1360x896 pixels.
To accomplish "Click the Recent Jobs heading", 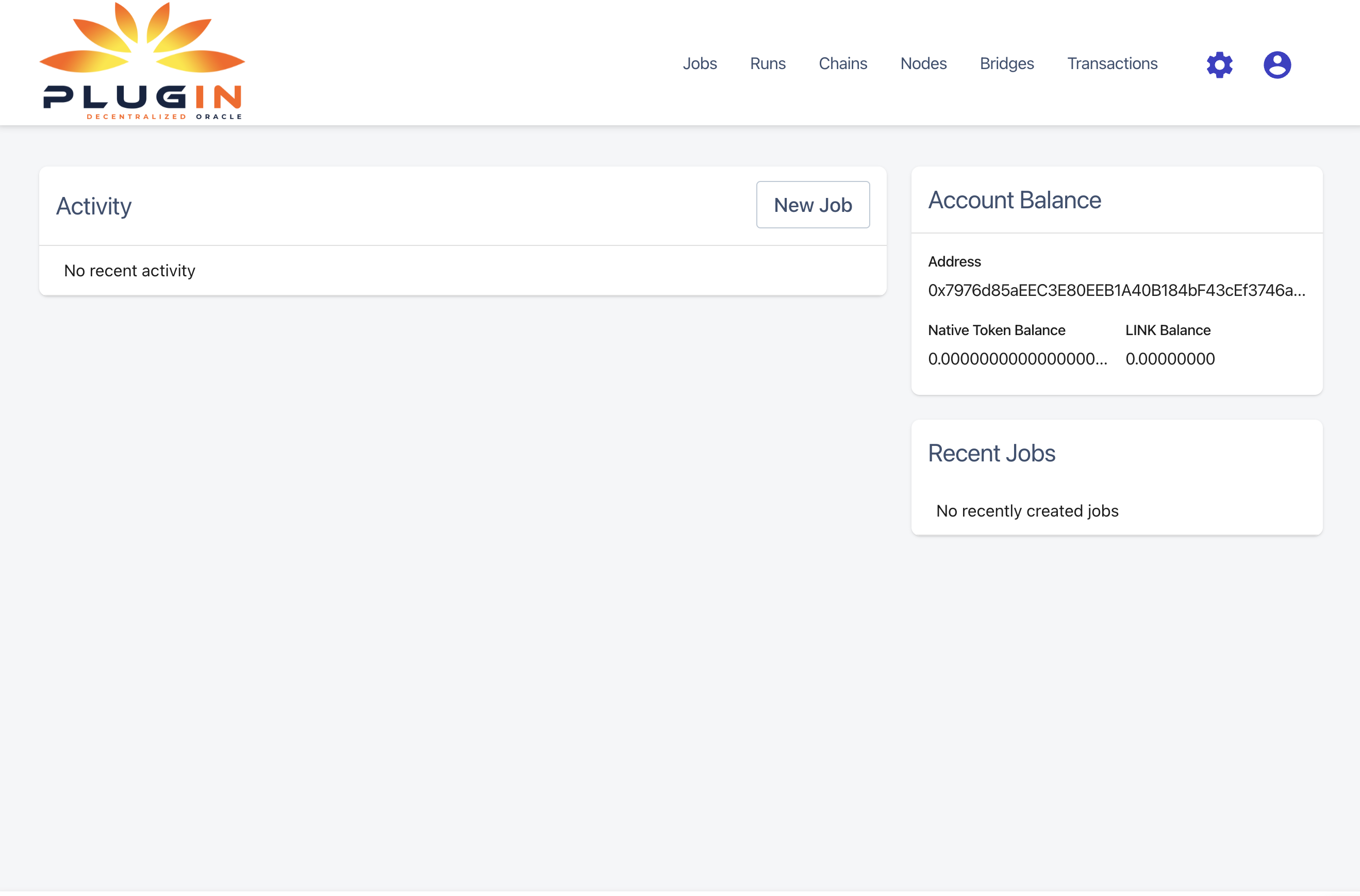I will 992,453.
